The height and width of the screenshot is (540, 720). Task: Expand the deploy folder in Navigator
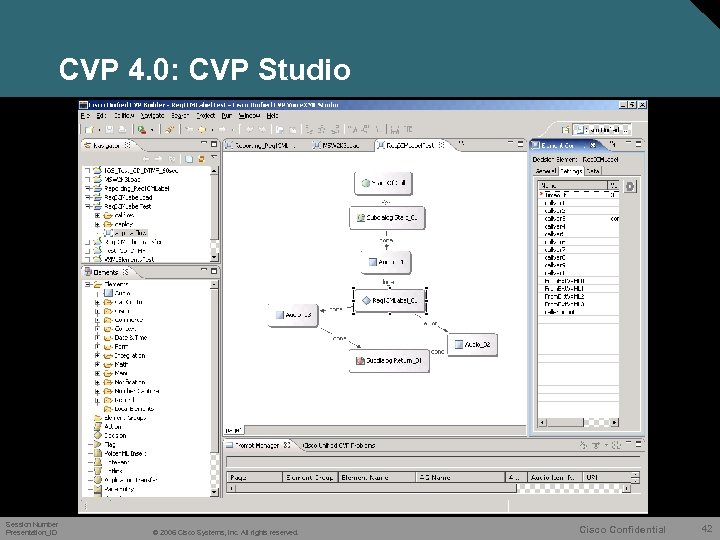[97, 225]
